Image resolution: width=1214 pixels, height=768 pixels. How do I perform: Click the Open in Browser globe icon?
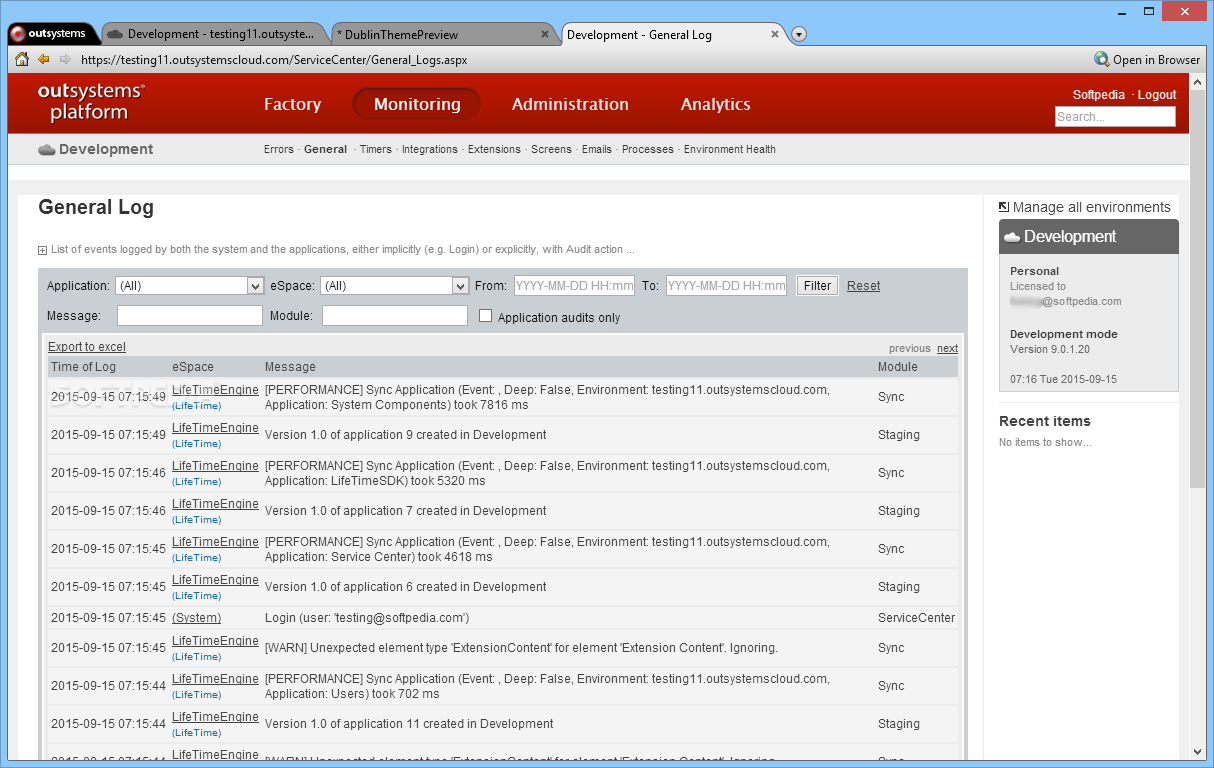[1102, 59]
